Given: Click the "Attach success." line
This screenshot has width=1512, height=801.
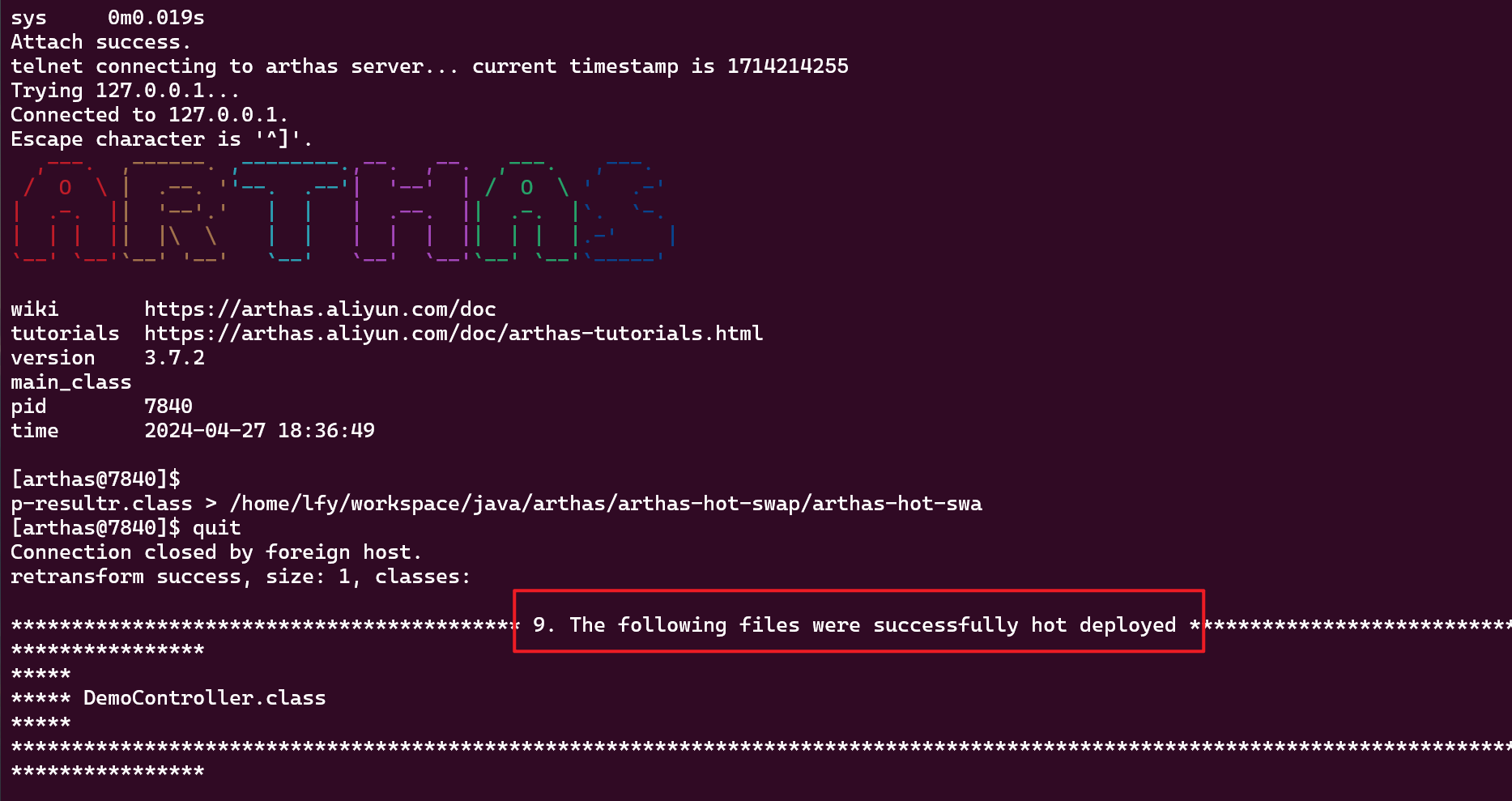Looking at the screenshot, I should pyautogui.click(x=100, y=42).
